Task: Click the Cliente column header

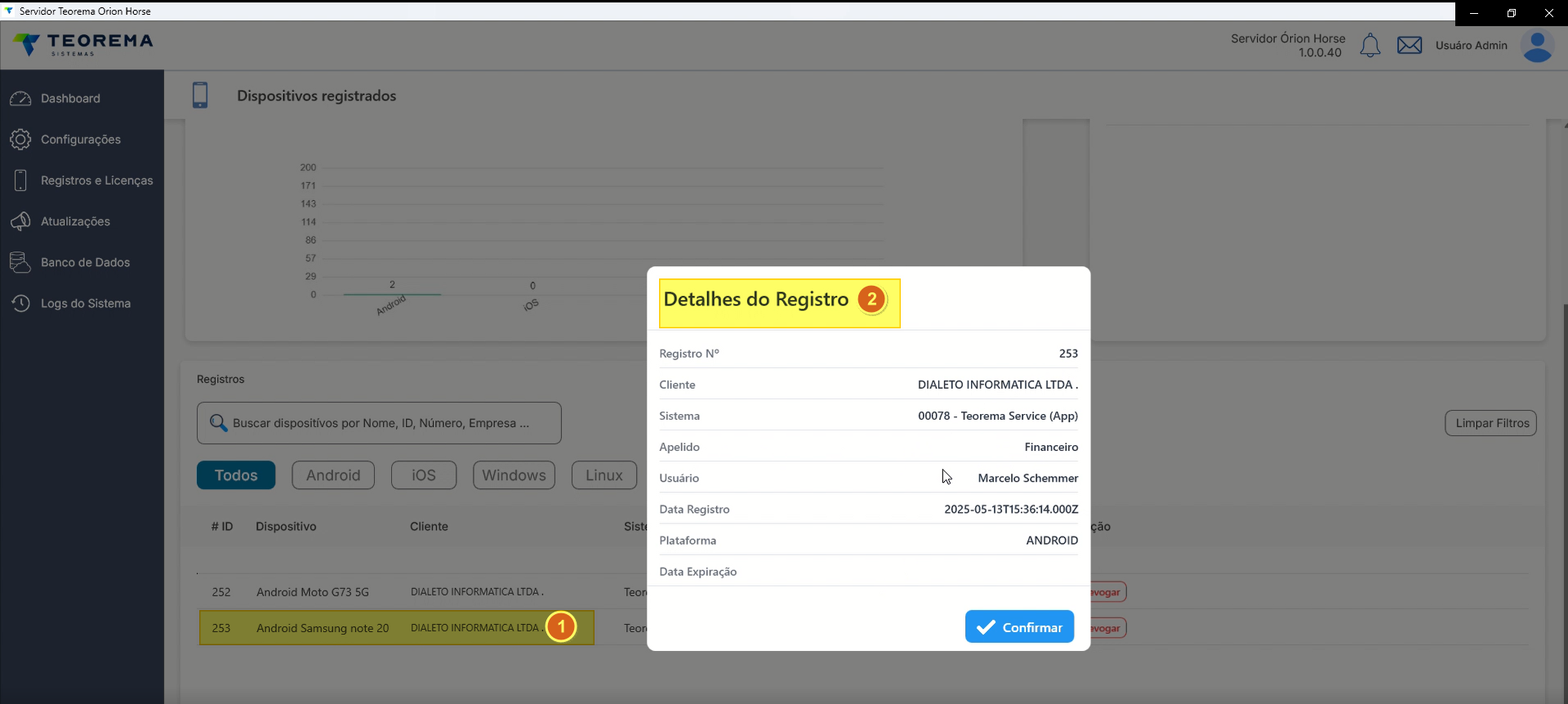Action: [429, 527]
